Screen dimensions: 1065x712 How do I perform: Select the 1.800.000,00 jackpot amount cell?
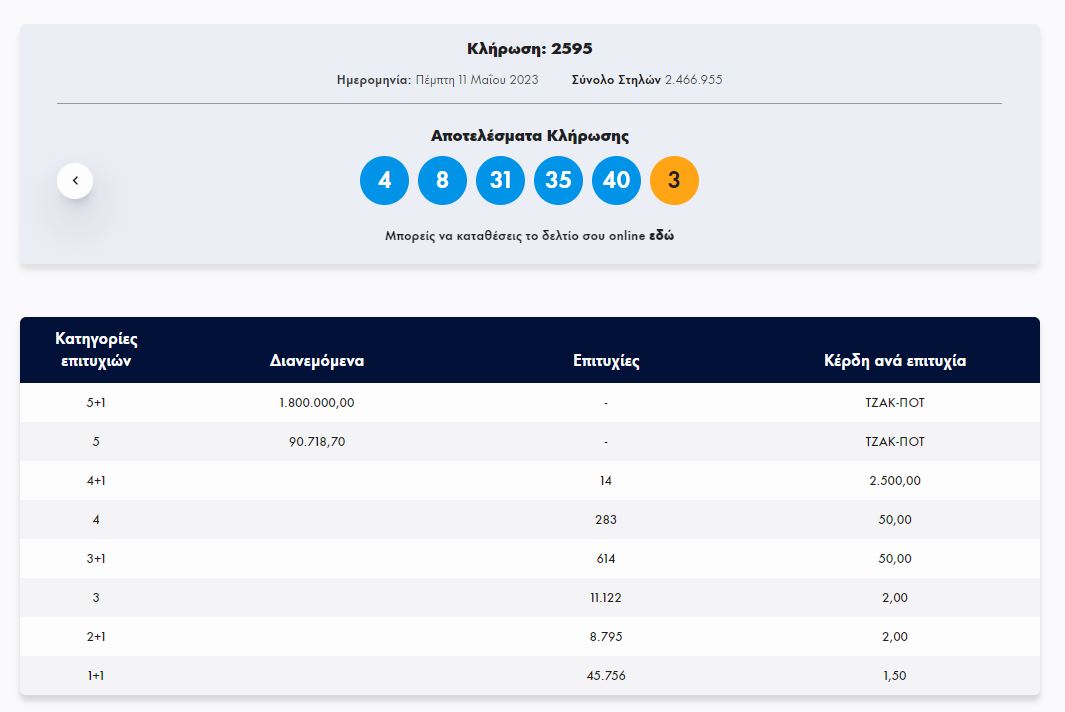[x=317, y=403]
